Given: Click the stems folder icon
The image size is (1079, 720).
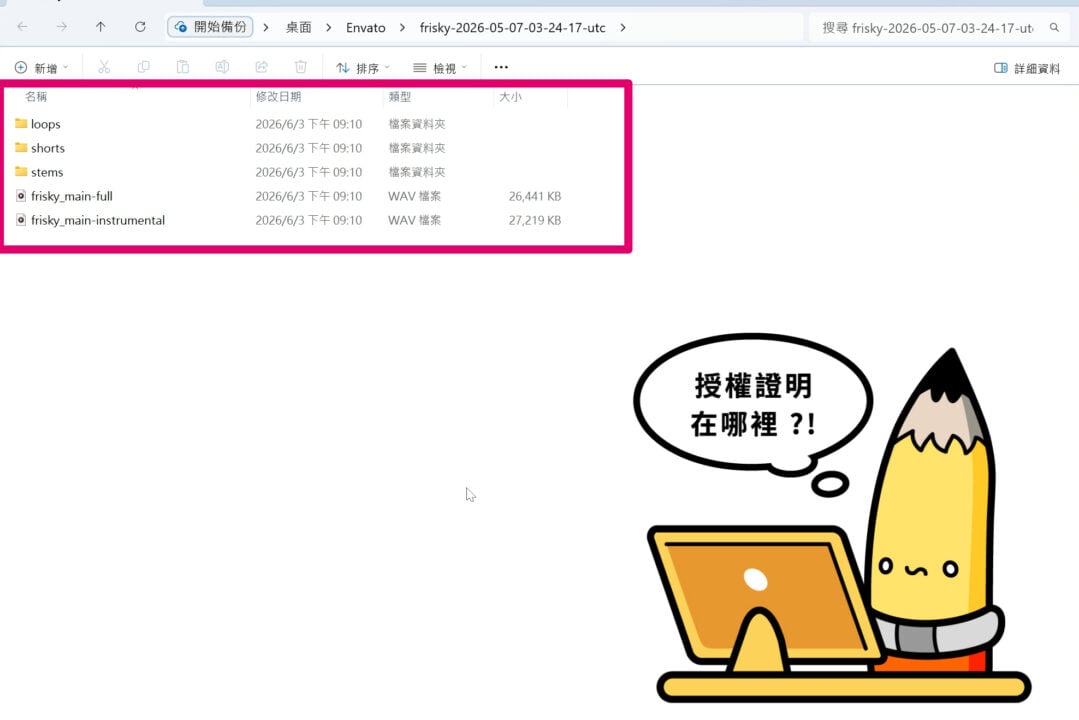Looking at the screenshot, I should (21, 171).
